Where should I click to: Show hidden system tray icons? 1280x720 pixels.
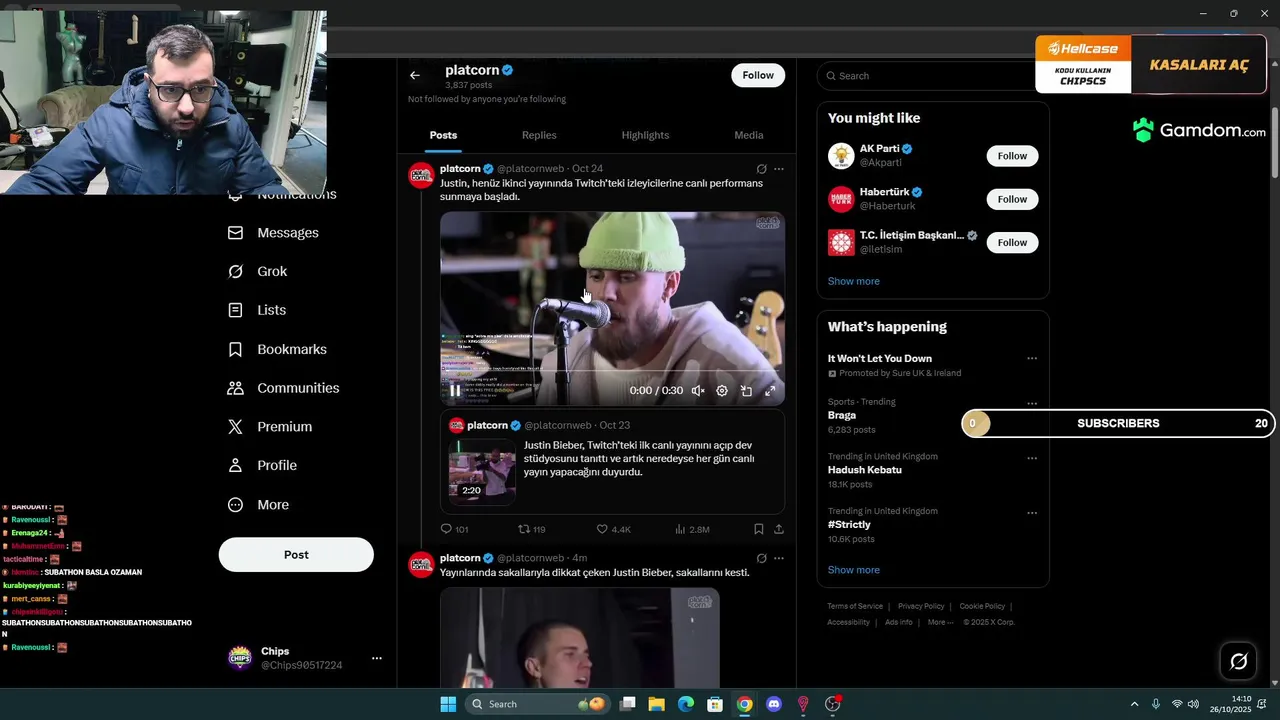1134,704
